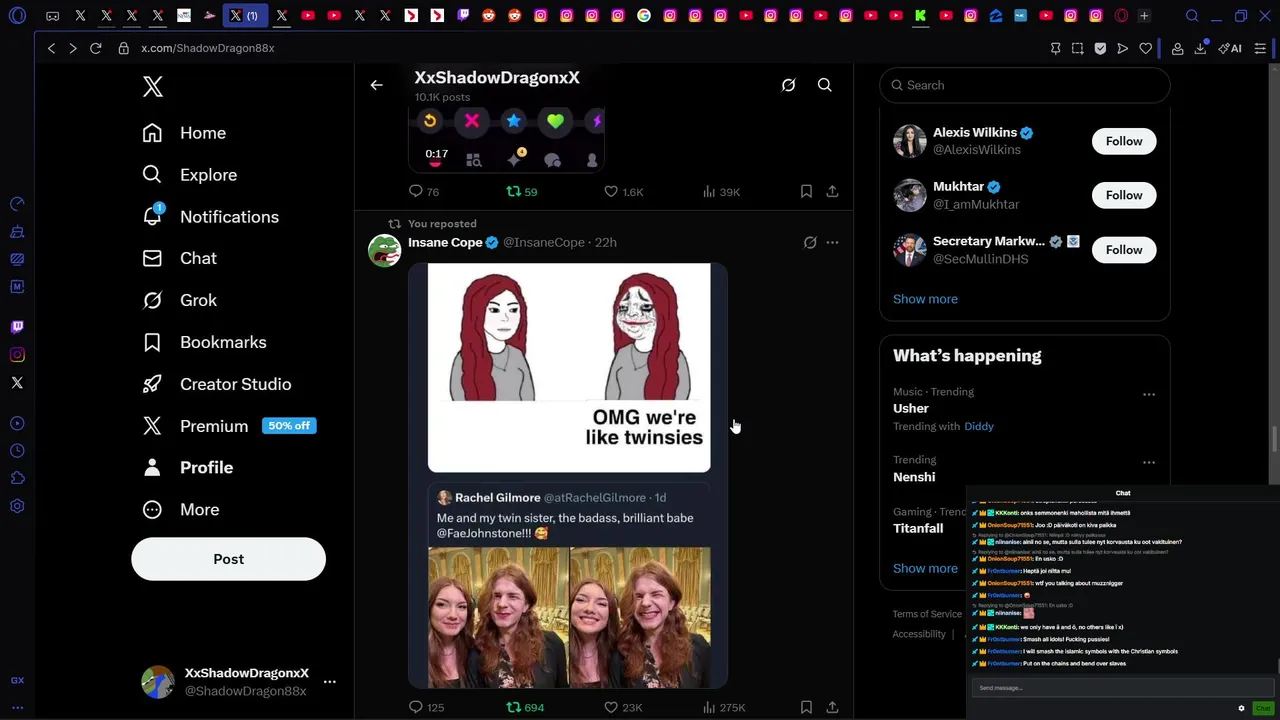Navigate to Home

[x=184, y=133]
